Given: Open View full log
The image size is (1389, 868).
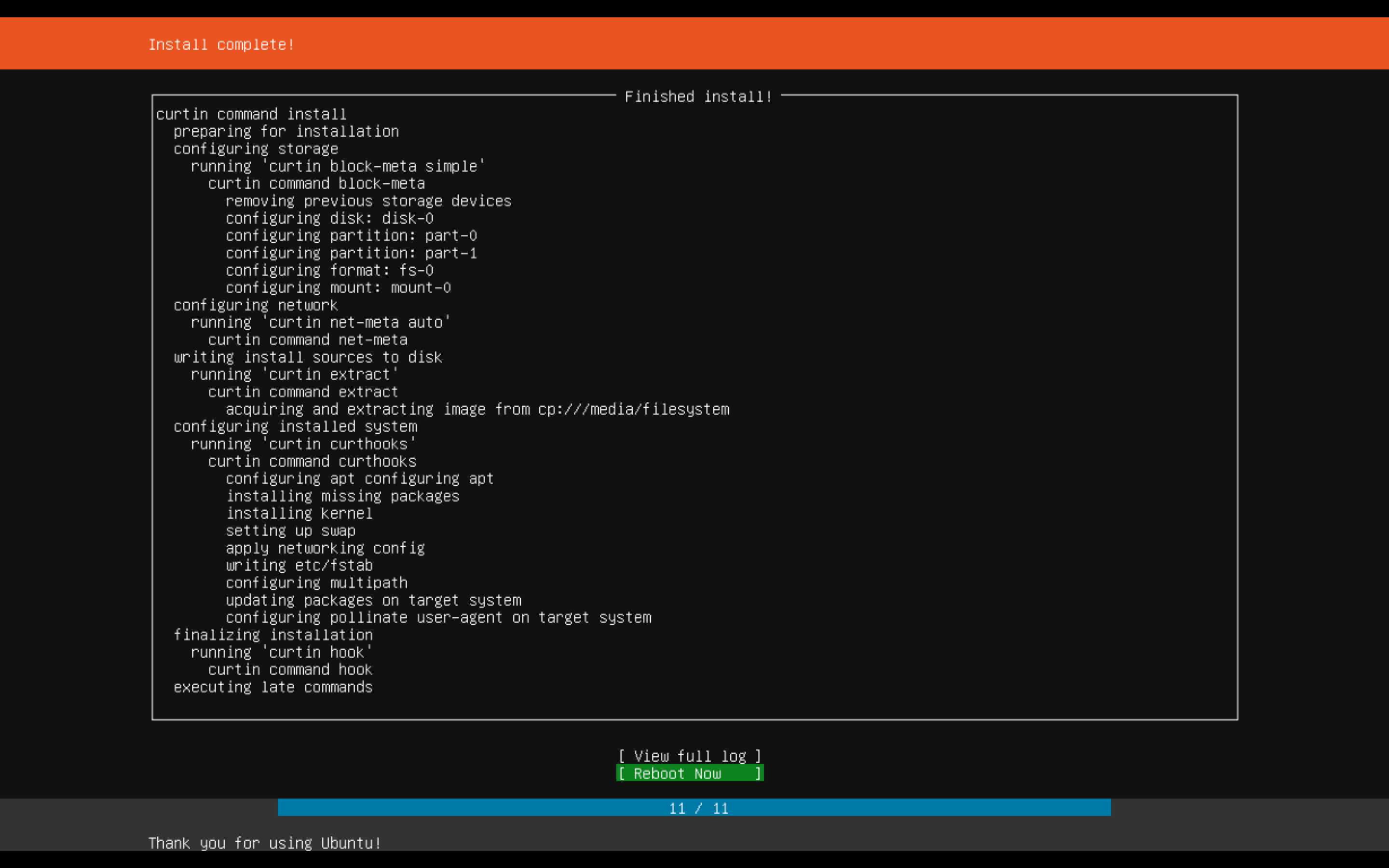Looking at the screenshot, I should pyautogui.click(x=690, y=756).
